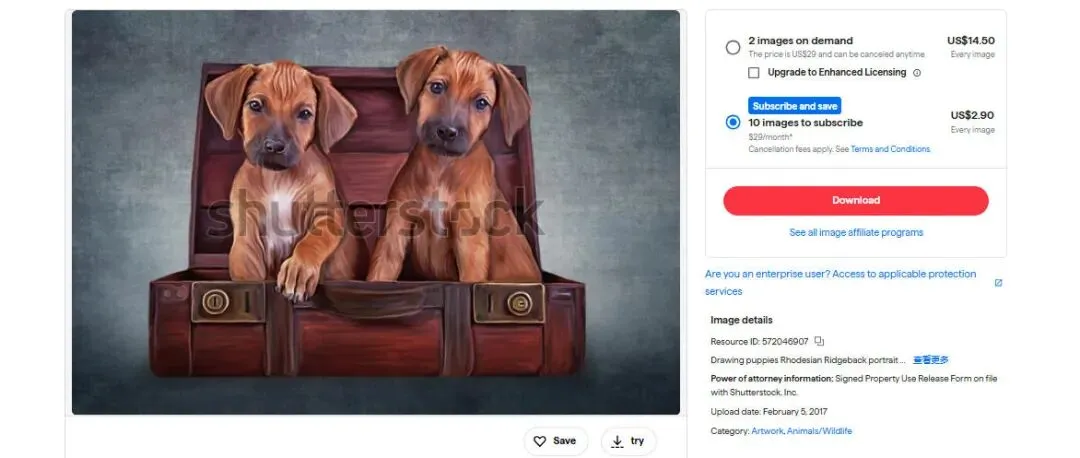Select the 10 images to subscribe option

[733, 122]
